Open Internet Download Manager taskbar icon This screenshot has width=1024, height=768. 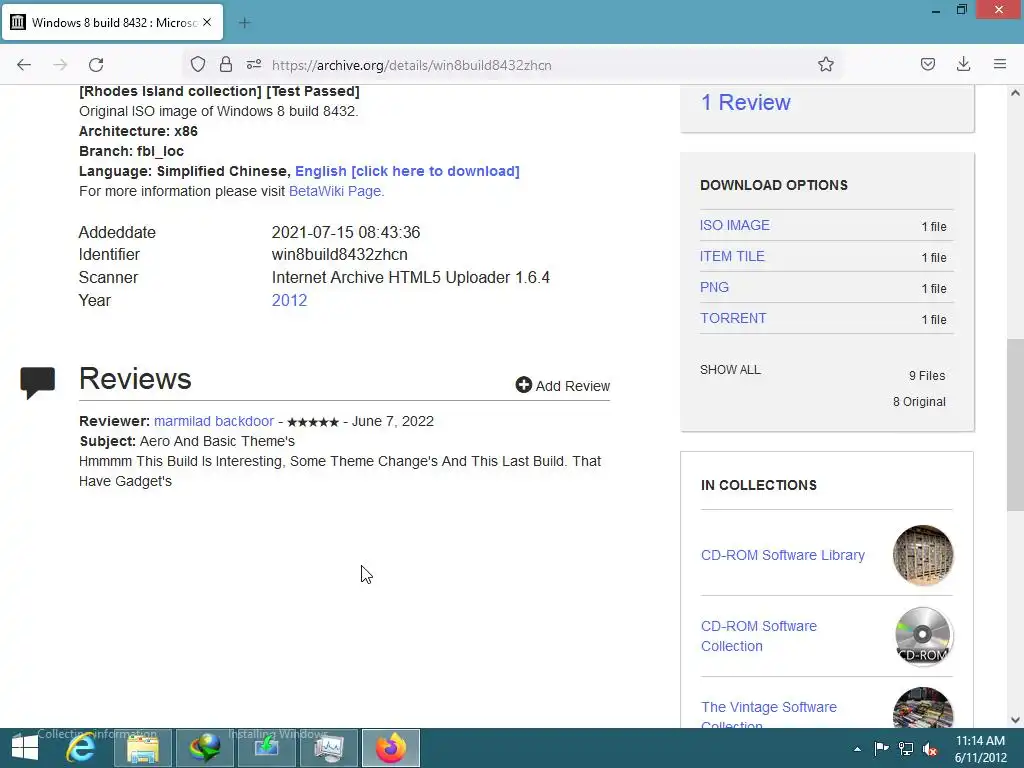click(205, 748)
